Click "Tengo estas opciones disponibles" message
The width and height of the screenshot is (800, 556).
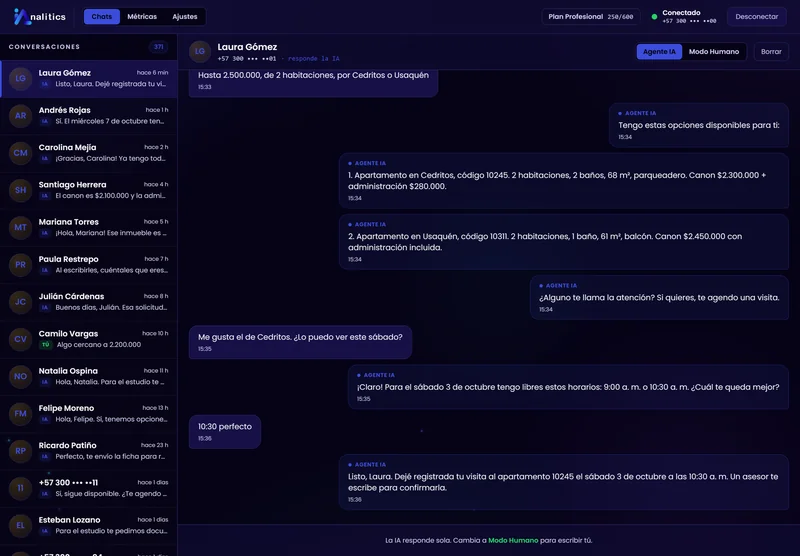click(699, 125)
